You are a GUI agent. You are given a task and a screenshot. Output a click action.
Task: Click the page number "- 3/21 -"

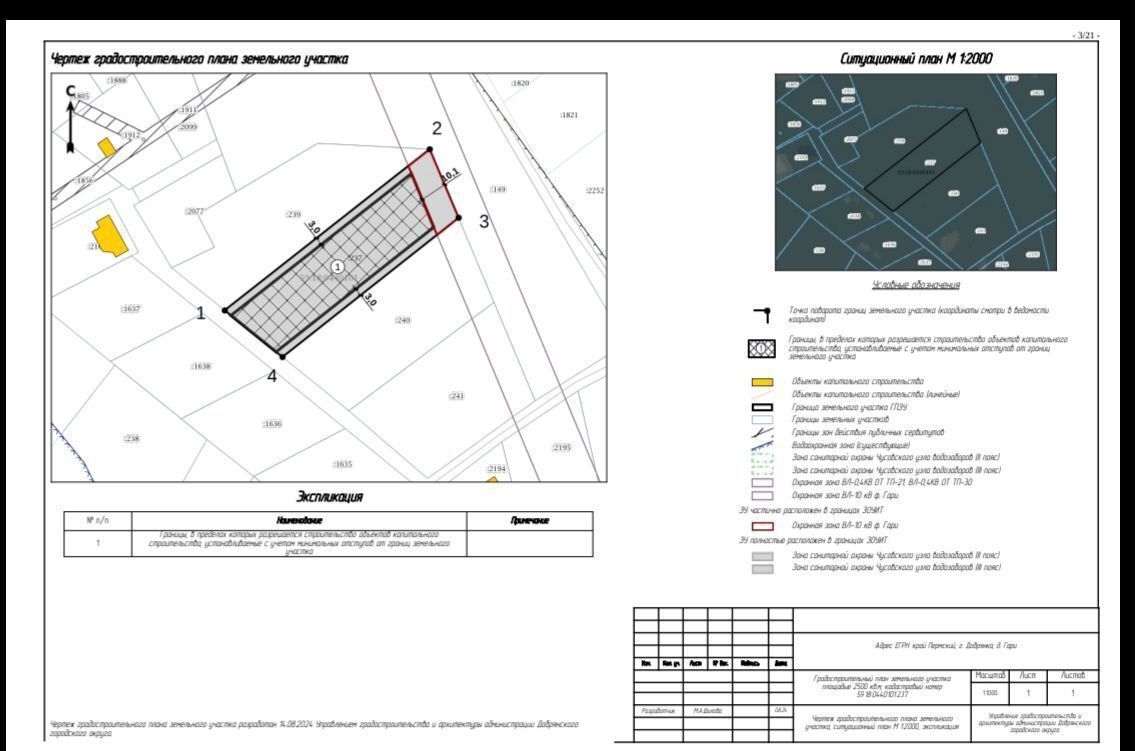(x=1085, y=35)
